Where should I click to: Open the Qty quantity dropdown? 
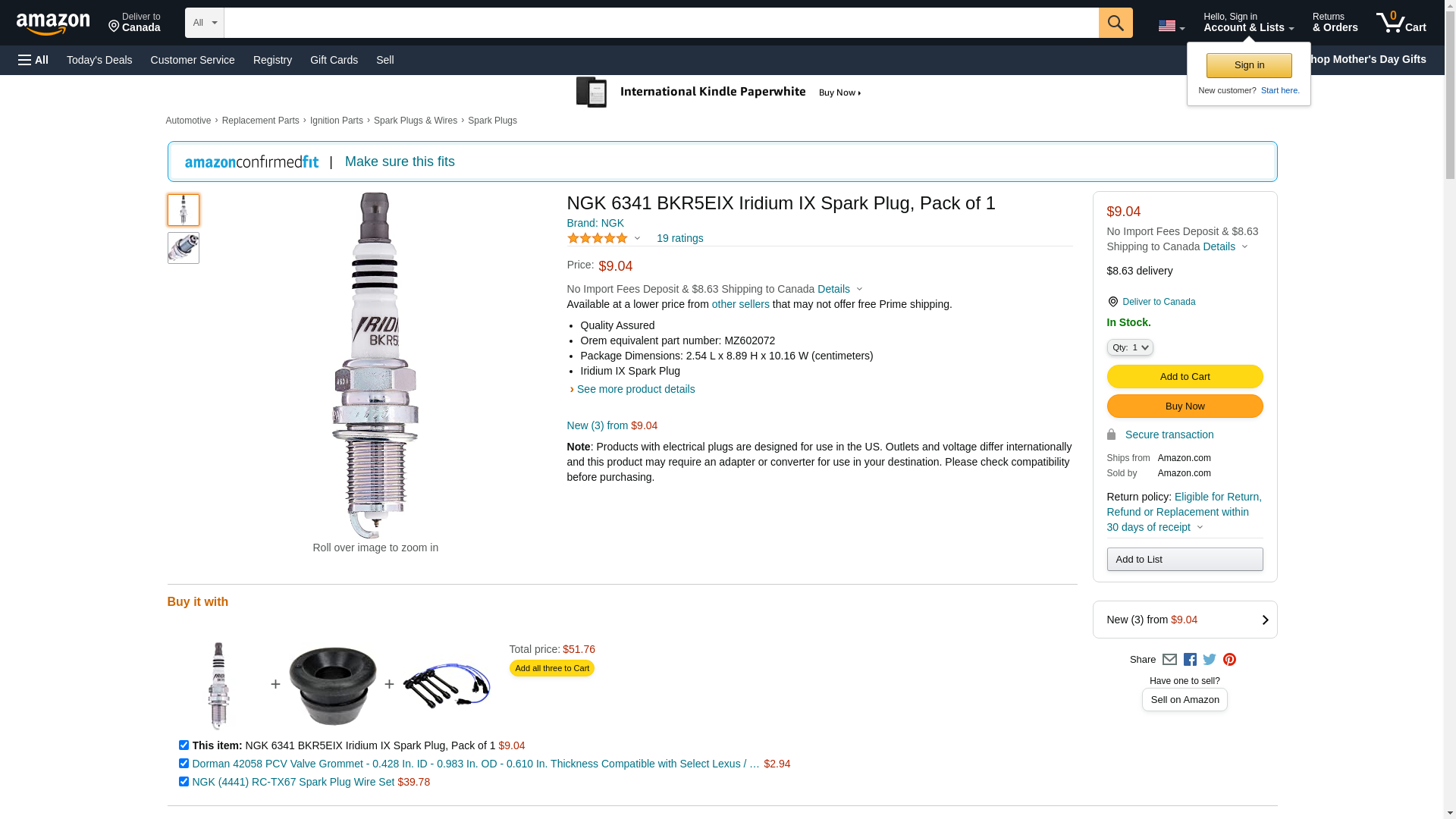click(1130, 347)
